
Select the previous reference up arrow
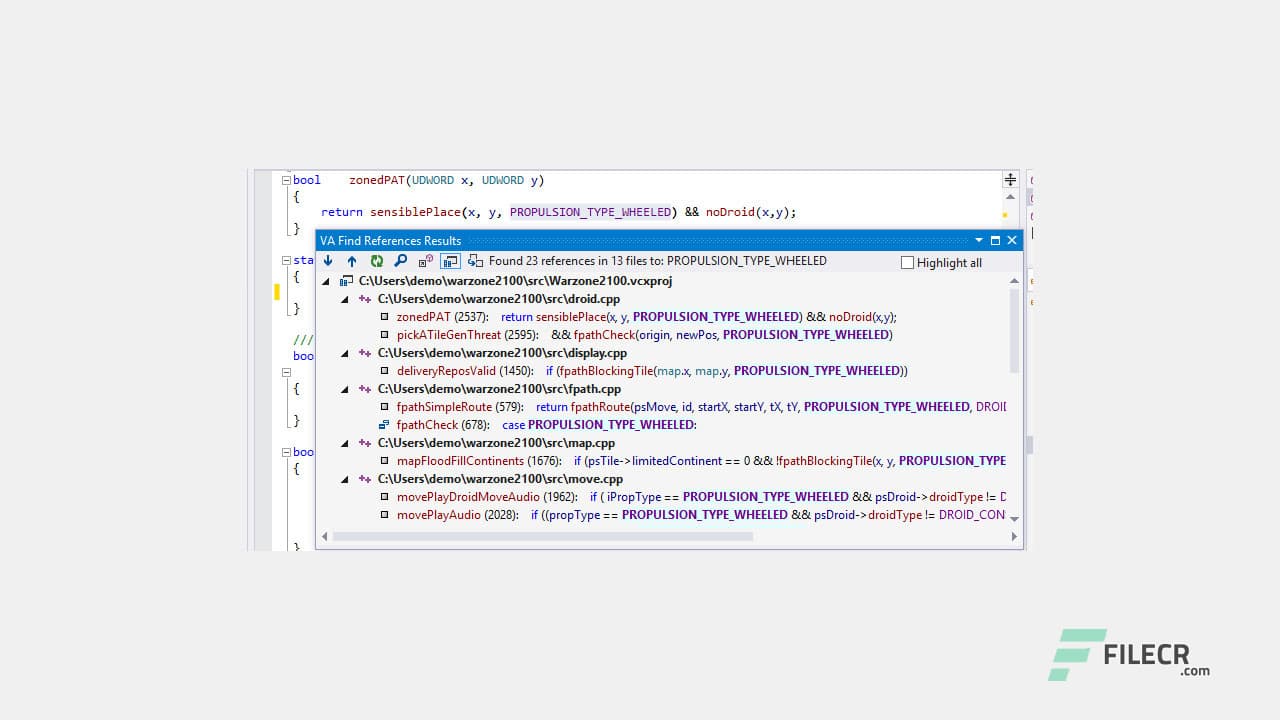tap(352, 261)
